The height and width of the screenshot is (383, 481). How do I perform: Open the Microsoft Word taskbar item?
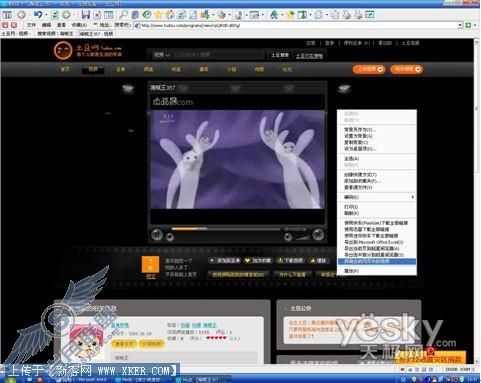[x=83, y=380]
